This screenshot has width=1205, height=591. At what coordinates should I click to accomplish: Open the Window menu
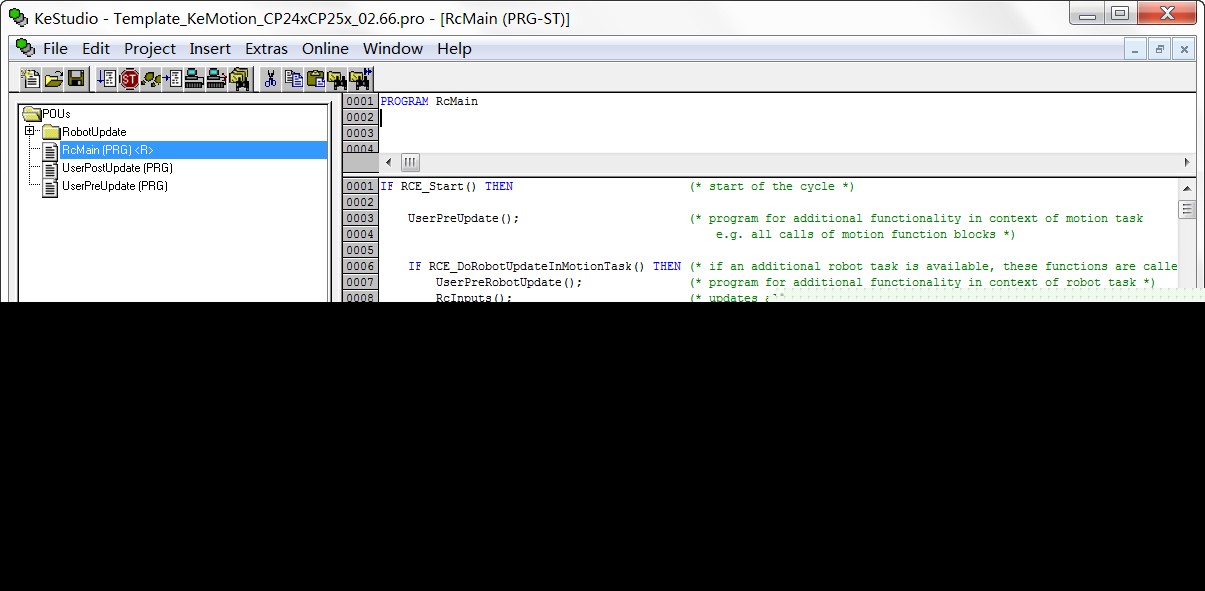(393, 48)
